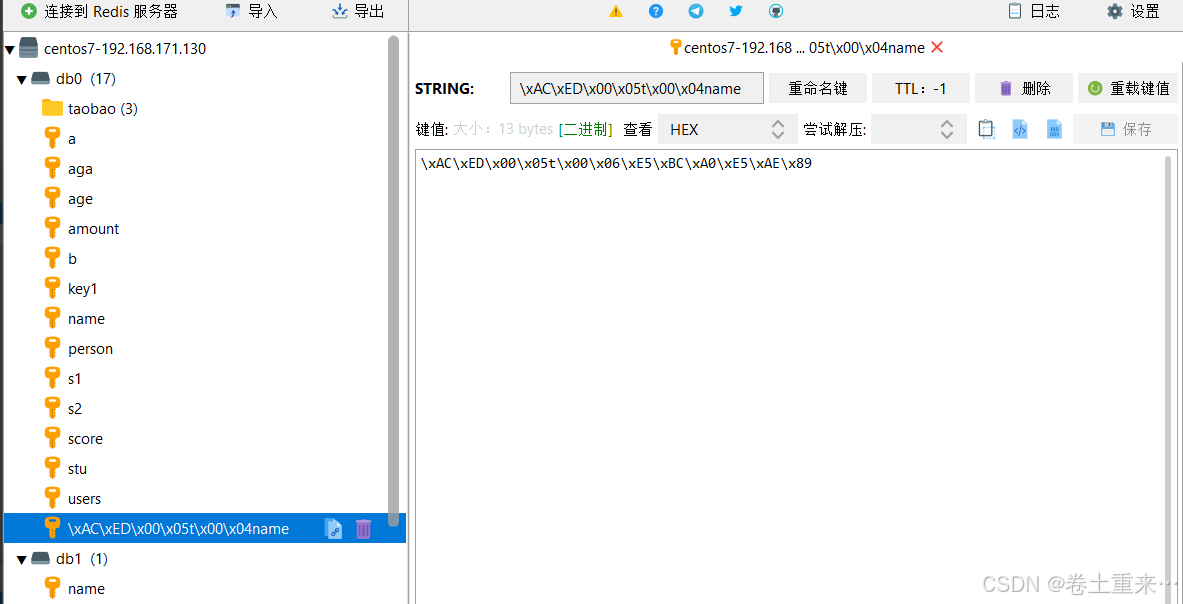Collapse the db1 database node
The image size is (1183, 604).
pos(21,560)
